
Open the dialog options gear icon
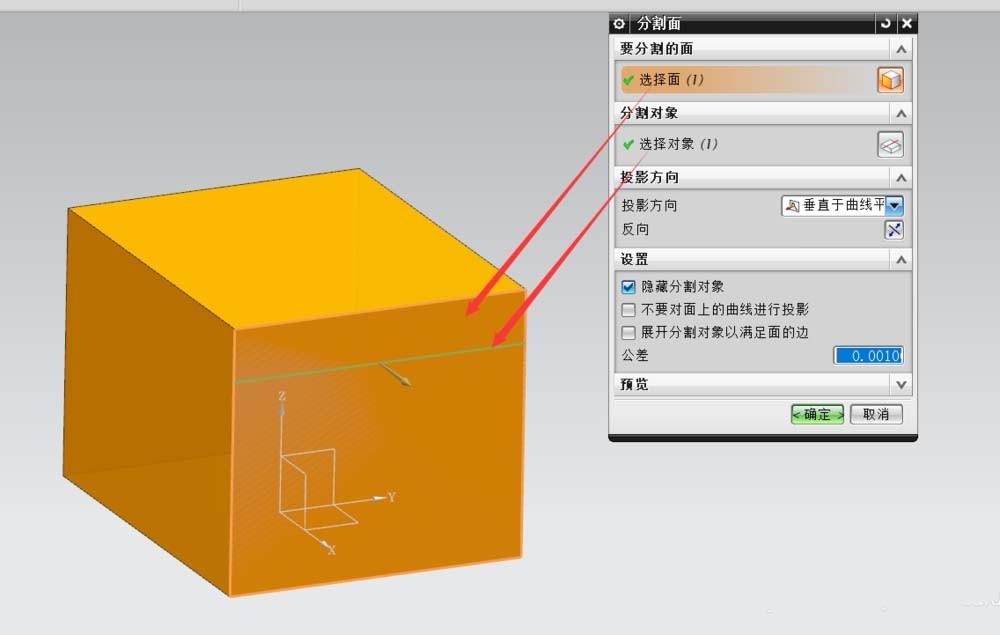619,23
